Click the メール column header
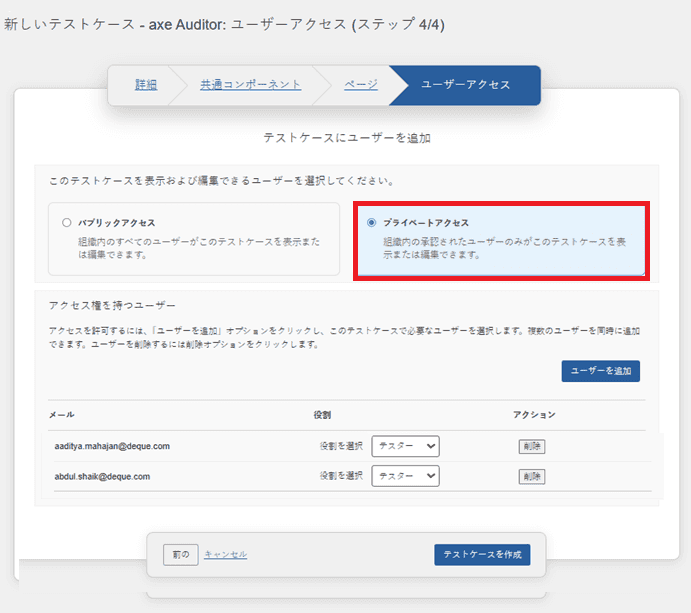The width and height of the screenshot is (691, 613). pyautogui.click(x=64, y=414)
